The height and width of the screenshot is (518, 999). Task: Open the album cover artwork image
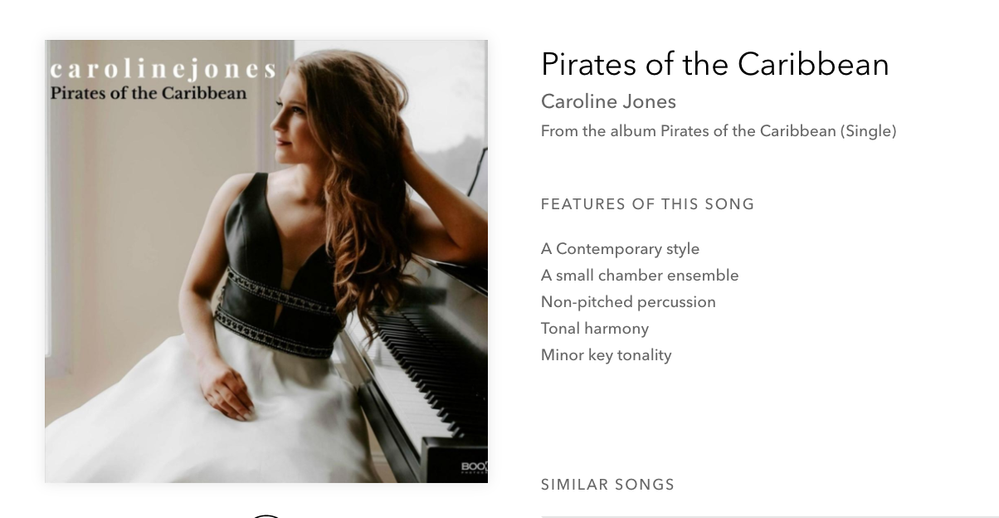266,261
